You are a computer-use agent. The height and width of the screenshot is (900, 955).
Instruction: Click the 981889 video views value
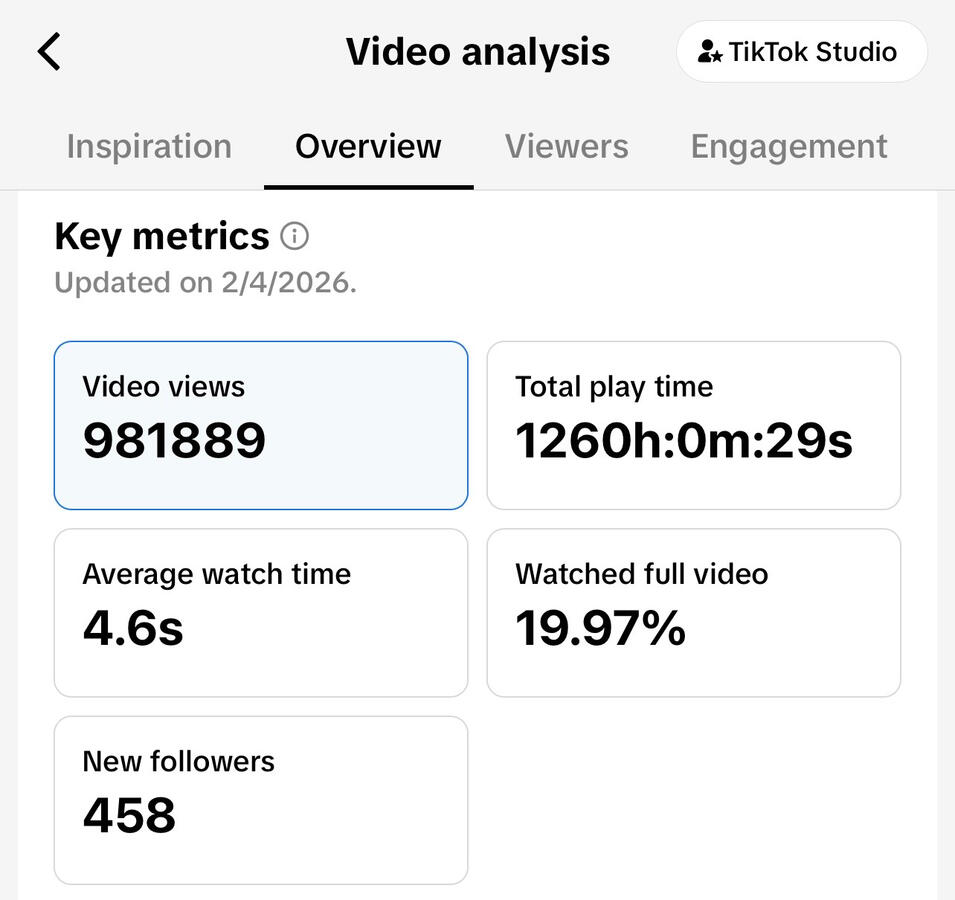click(x=174, y=440)
